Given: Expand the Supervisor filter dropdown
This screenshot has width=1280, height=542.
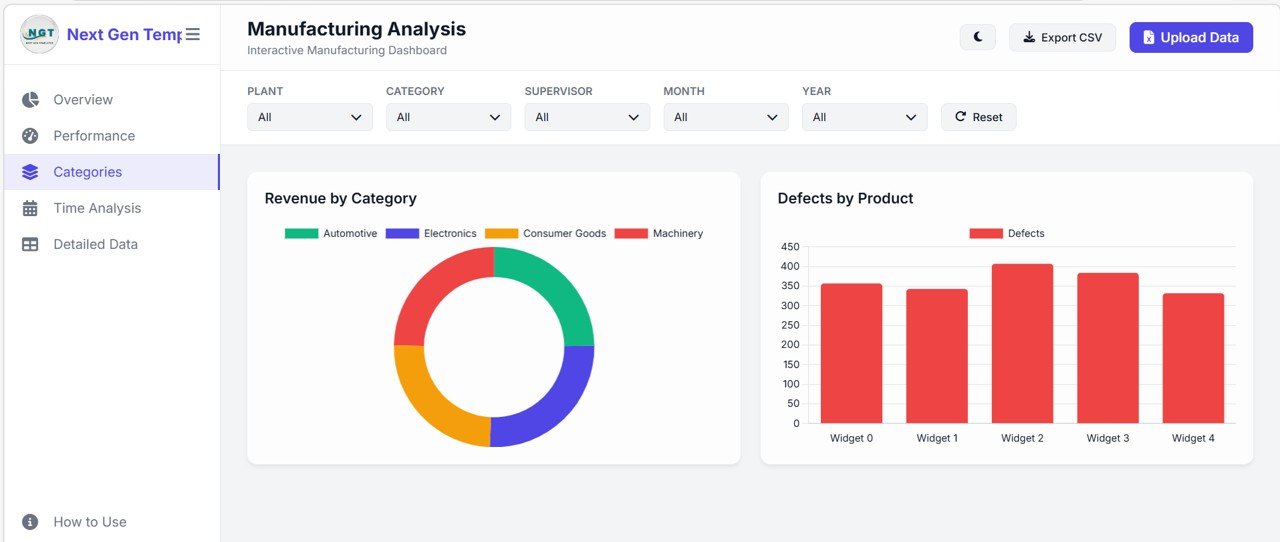Looking at the screenshot, I should point(587,117).
